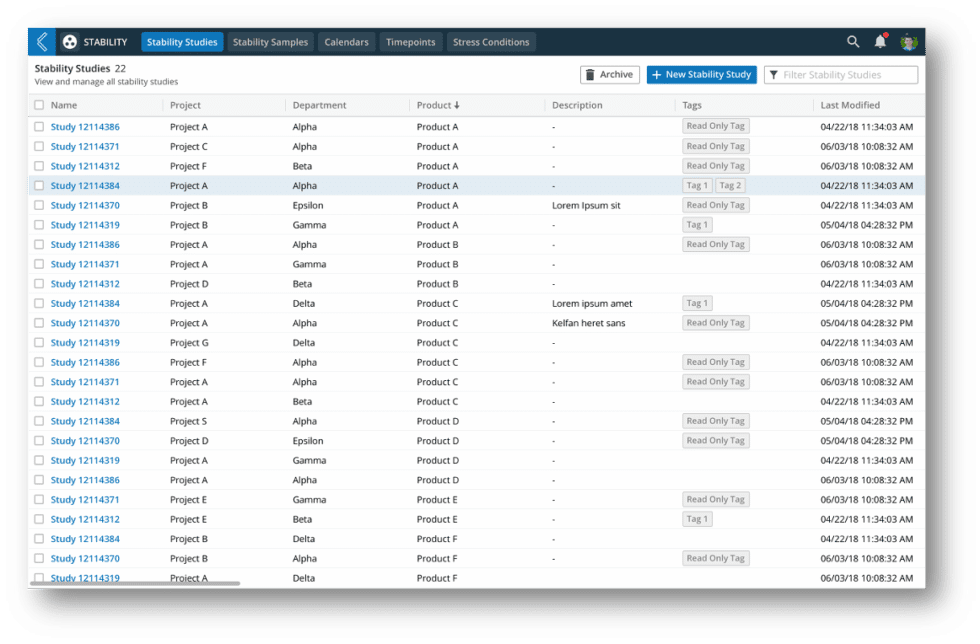Image resolution: width=980 pixels, height=644 pixels.
Task: Click the Stability app logo icon
Action: point(70,42)
